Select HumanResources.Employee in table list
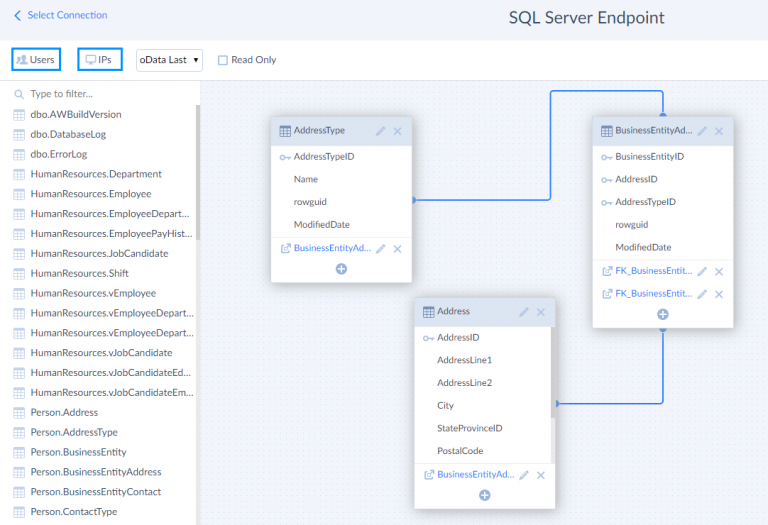 (91, 194)
